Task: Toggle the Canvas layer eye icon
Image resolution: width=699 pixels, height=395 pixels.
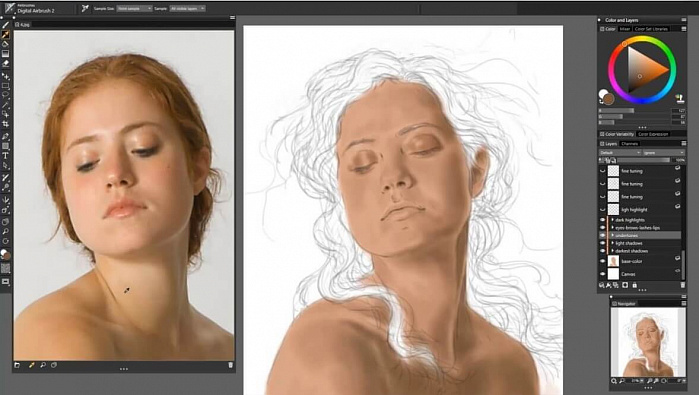Action: pyautogui.click(x=603, y=274)
